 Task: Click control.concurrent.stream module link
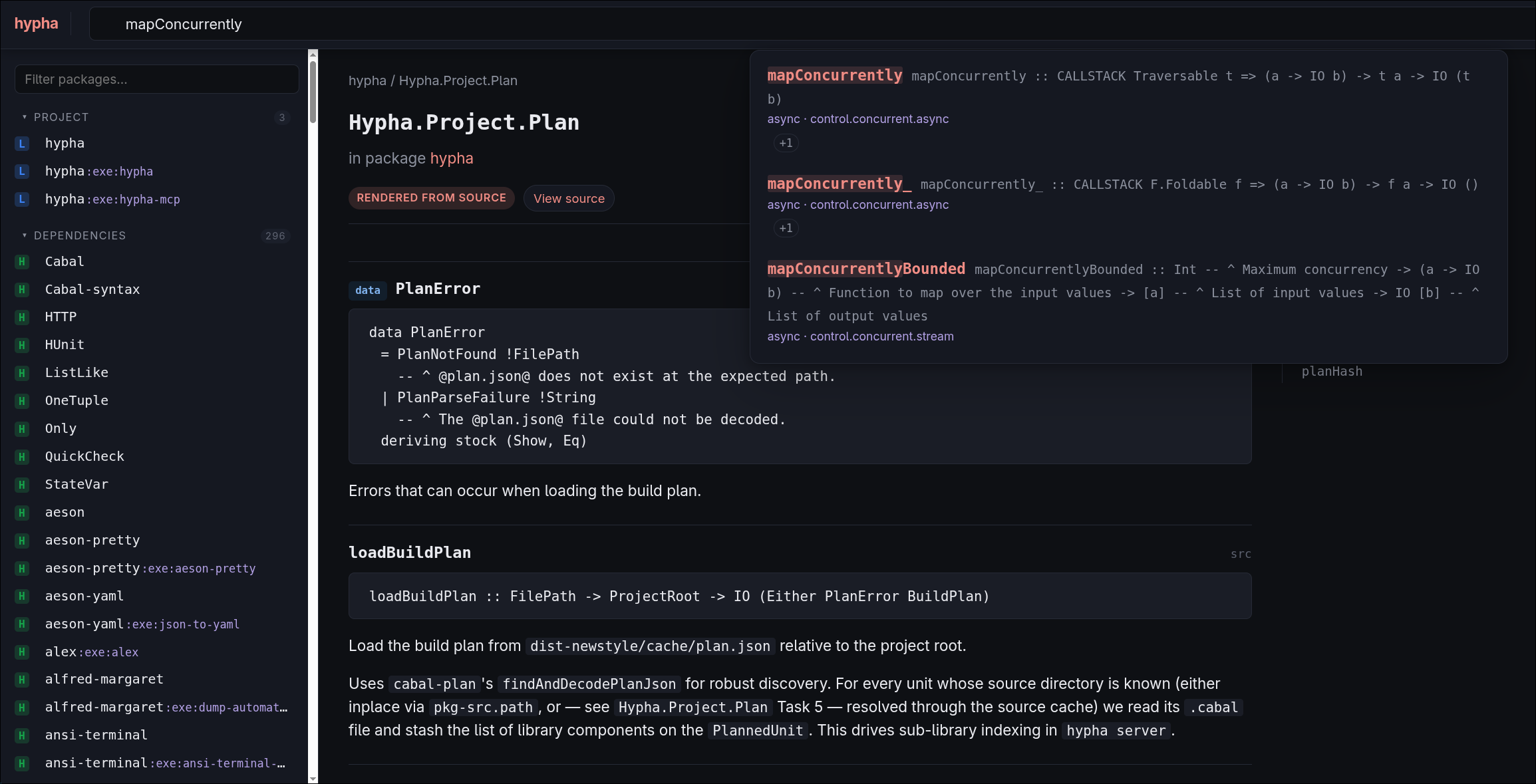point(881,336)
